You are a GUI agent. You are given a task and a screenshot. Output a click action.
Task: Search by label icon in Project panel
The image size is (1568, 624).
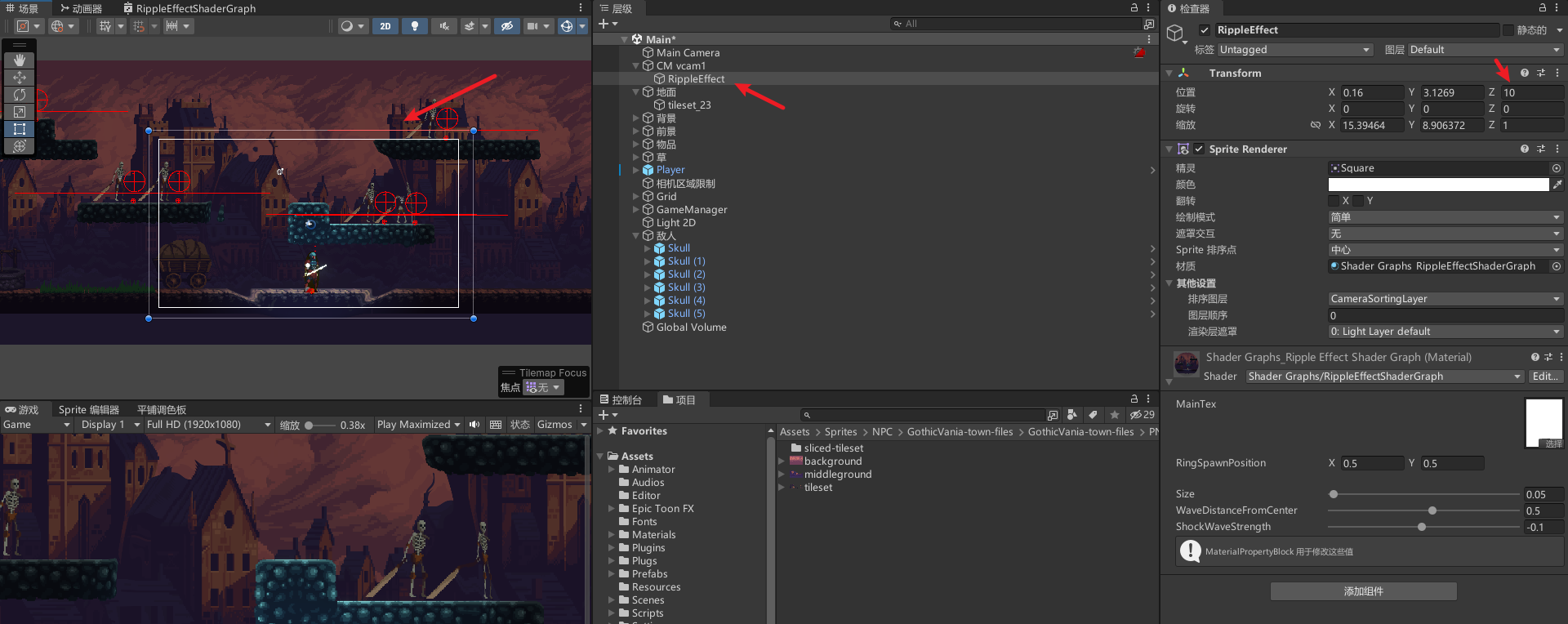click(x=1093, y=415)
